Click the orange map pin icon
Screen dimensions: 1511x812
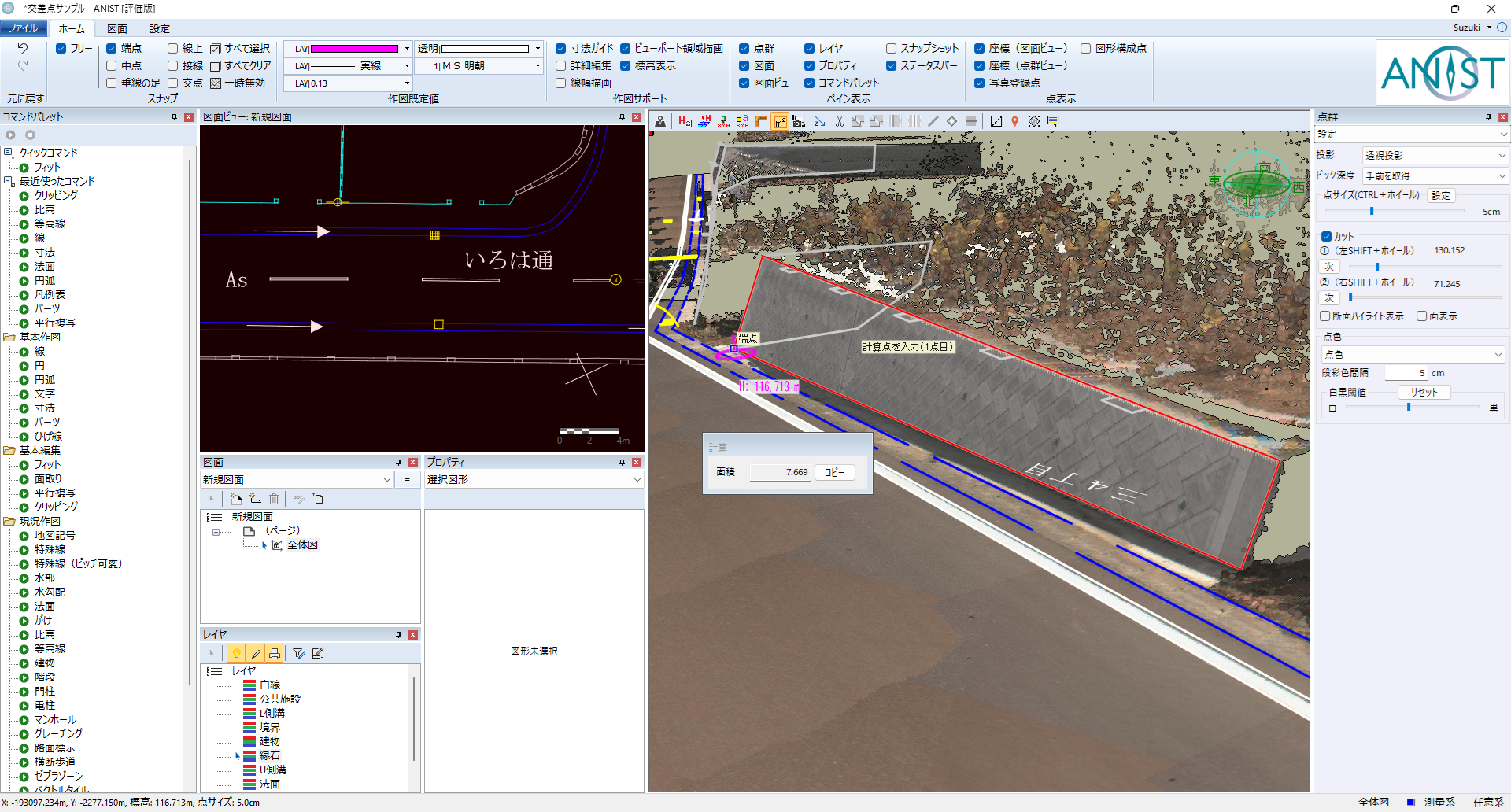pos(1014,121)
